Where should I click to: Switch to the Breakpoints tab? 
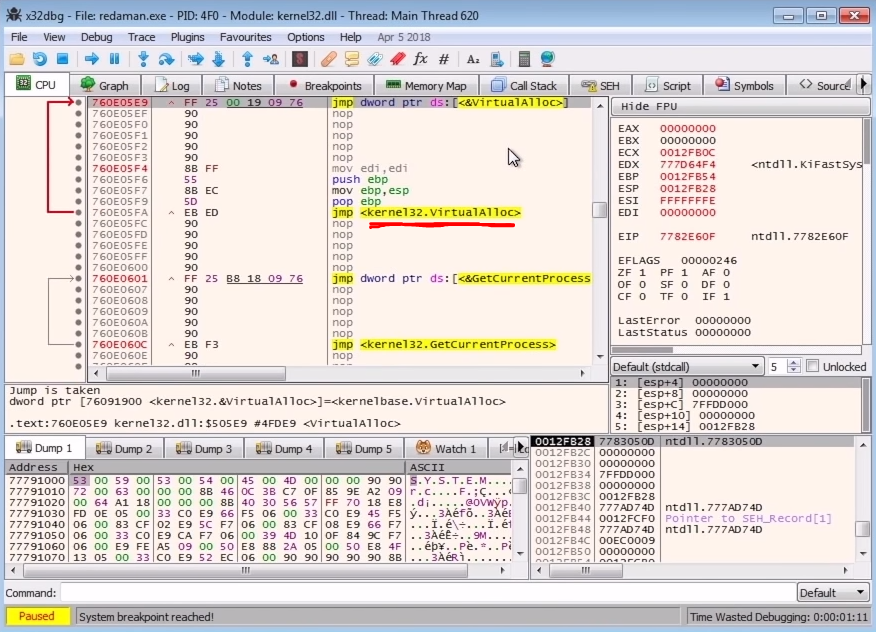325,85
